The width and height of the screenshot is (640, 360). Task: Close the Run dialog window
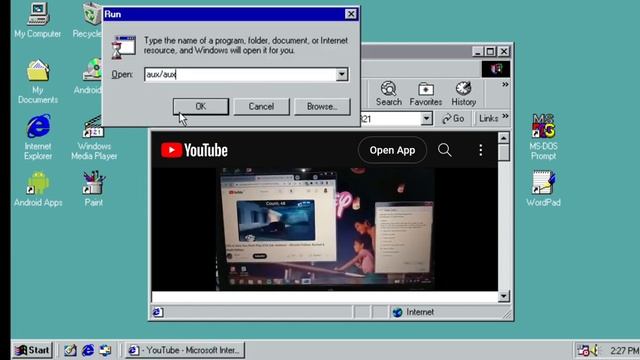click(x=351, y=14)
